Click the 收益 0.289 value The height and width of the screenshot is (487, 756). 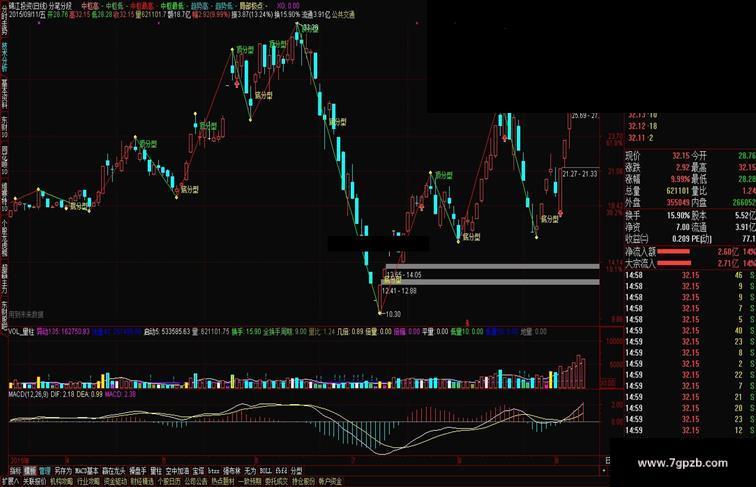click(681, 239)
